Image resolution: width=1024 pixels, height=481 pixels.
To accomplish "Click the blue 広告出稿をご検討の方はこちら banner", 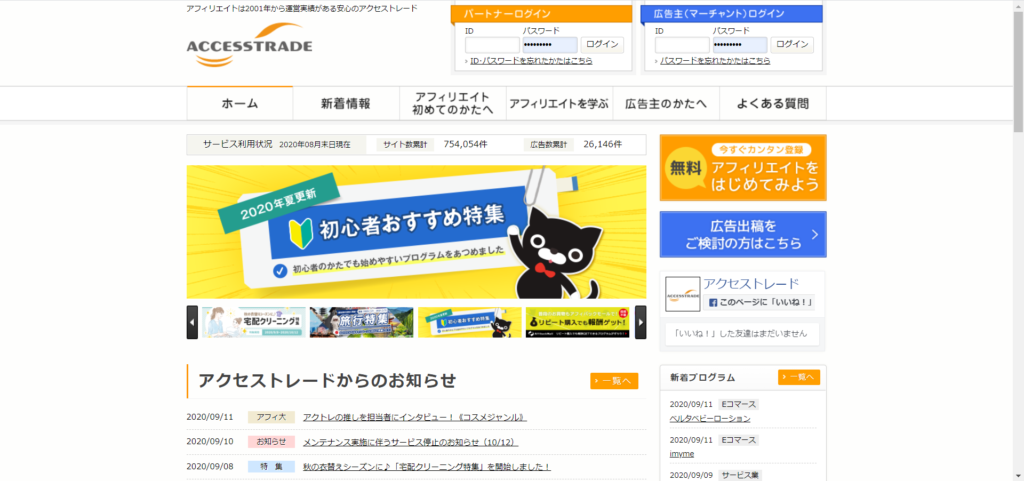I will tap(743, 234).
